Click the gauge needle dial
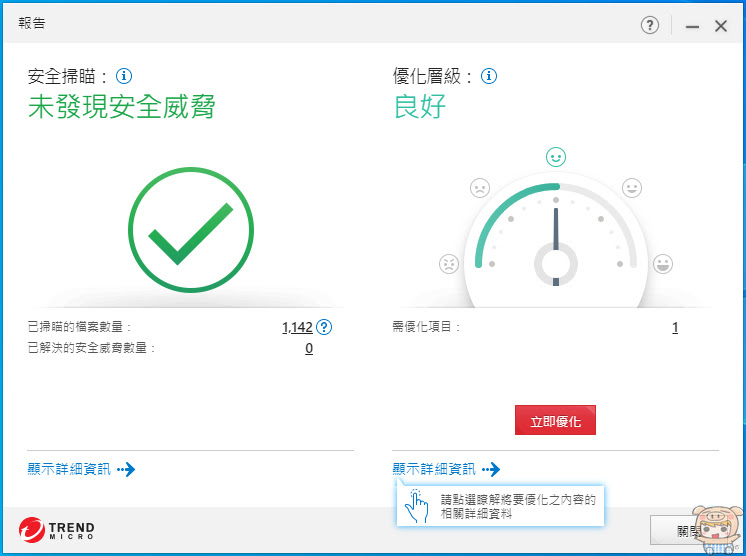 556,243
